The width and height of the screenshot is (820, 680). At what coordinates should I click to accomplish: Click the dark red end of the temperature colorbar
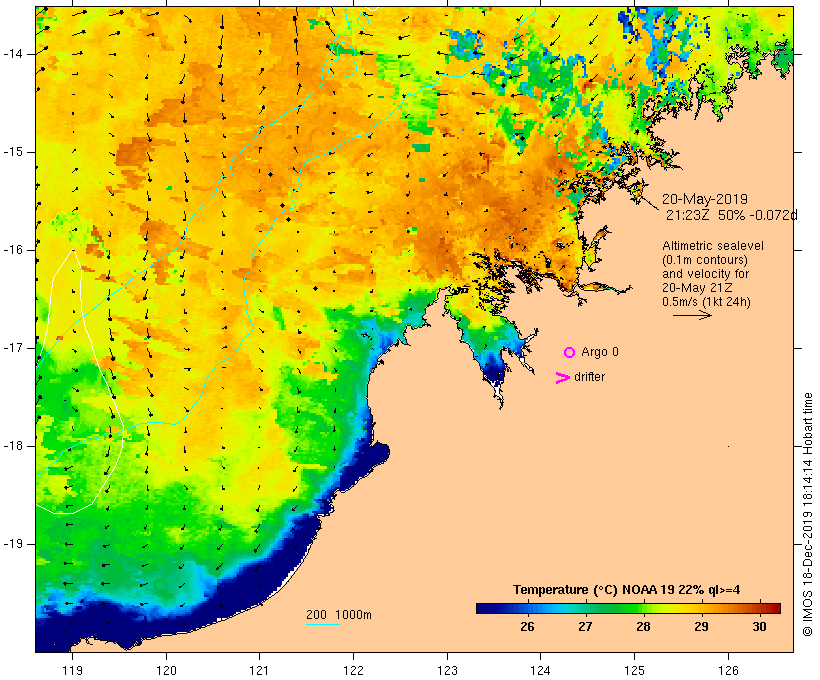pyautogui.click(x=775, y=608)
